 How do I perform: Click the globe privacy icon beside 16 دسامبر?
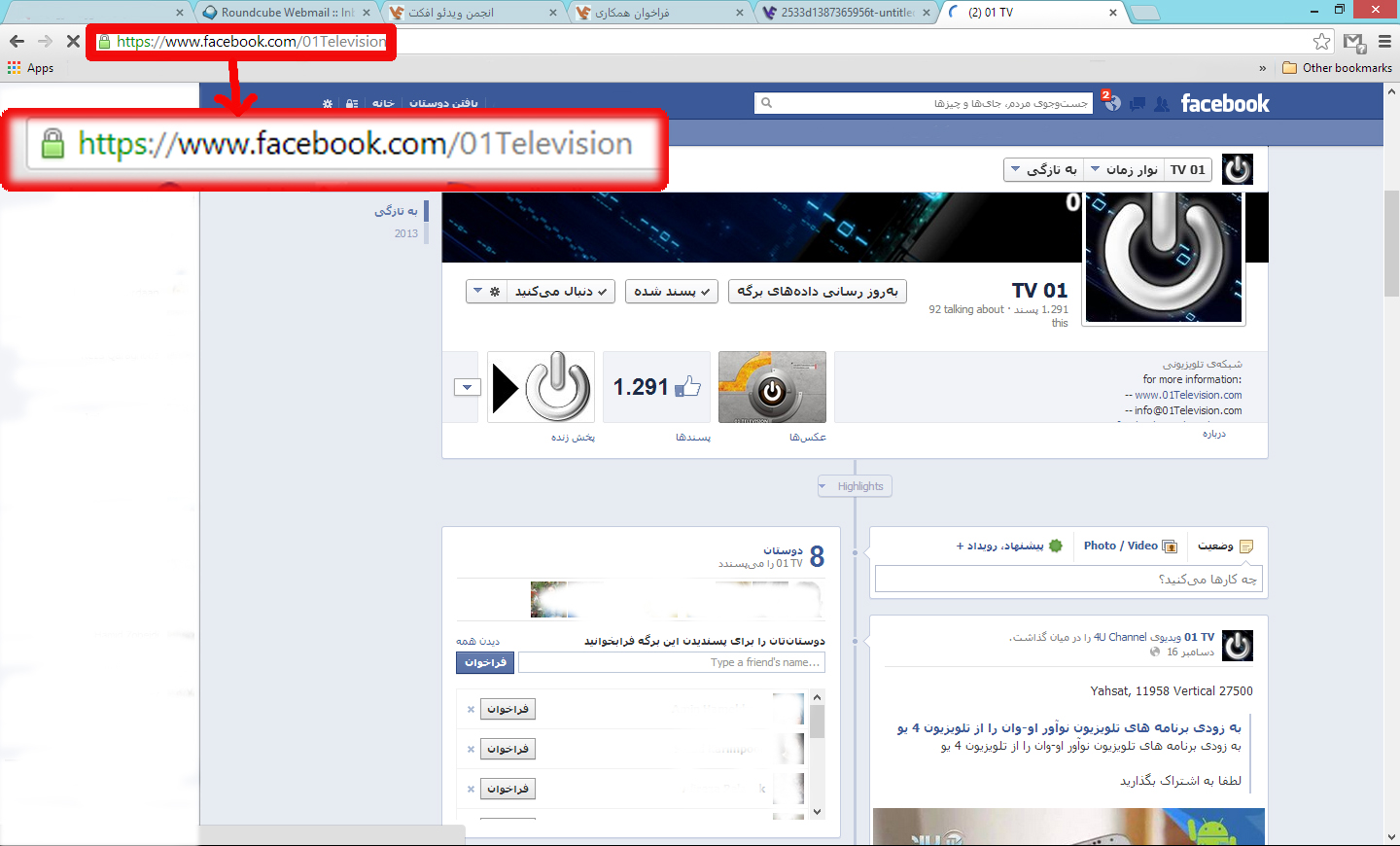coord(1155,652)
